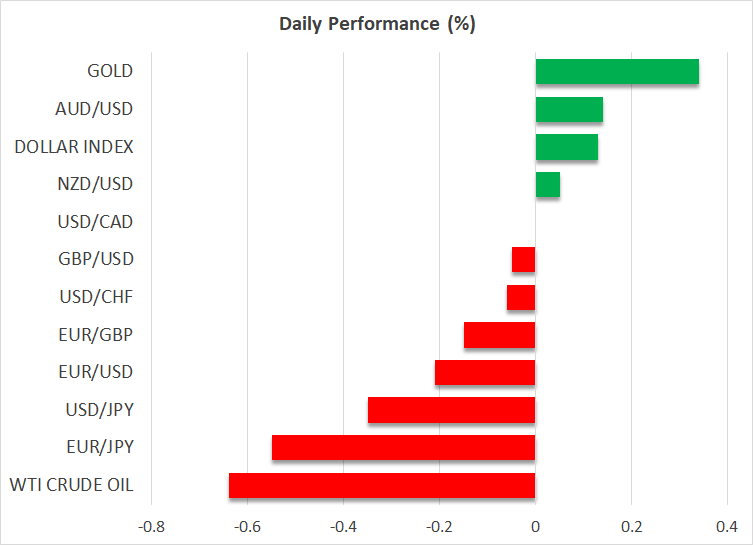
Task: Select the USD/CHF red bar
Action: pos(521,298)
